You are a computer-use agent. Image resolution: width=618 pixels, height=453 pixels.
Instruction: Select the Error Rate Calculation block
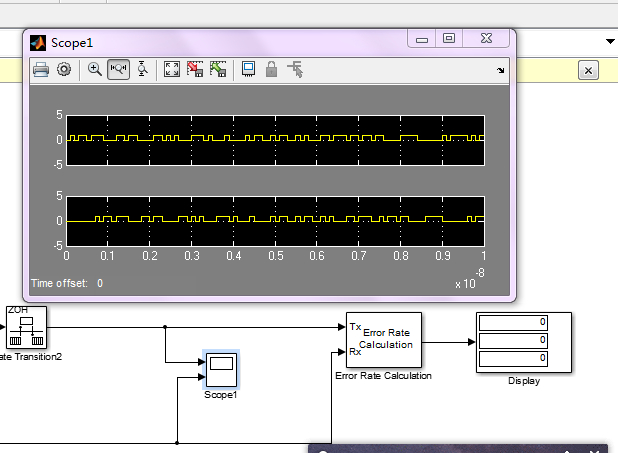384,340
